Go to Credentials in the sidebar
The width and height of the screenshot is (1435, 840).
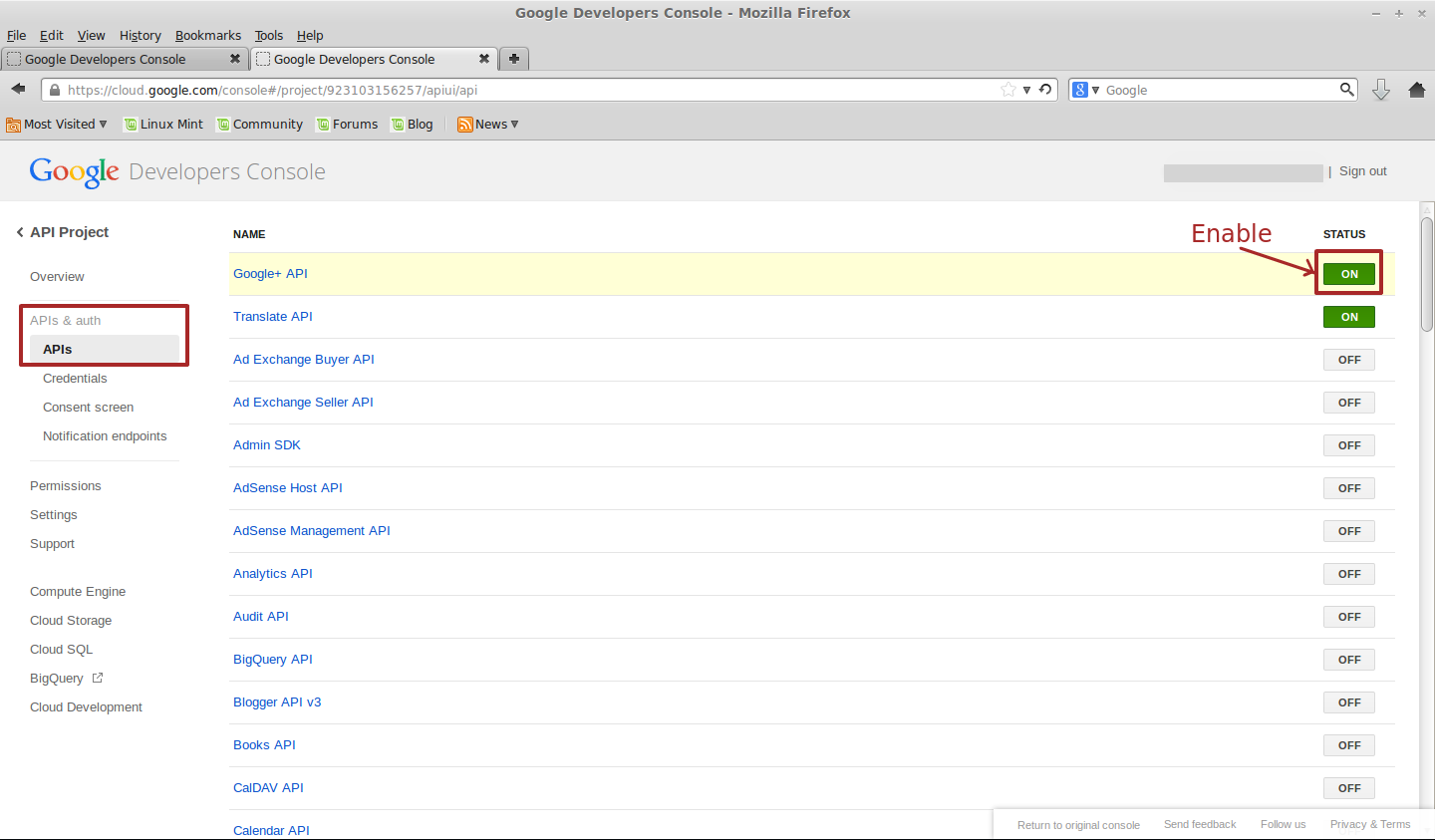(75, 379)
